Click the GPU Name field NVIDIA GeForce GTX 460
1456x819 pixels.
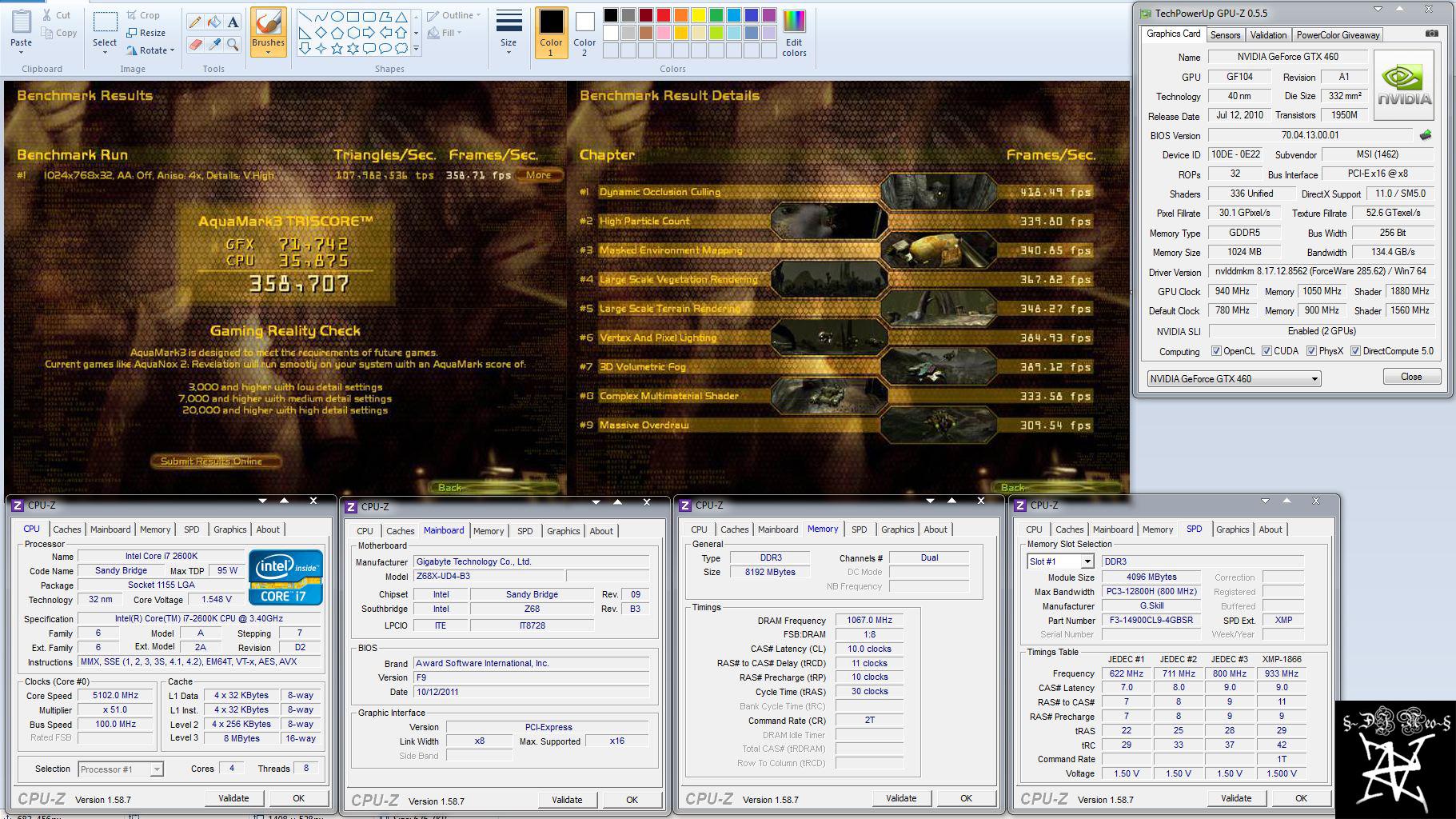(1287, 57)
